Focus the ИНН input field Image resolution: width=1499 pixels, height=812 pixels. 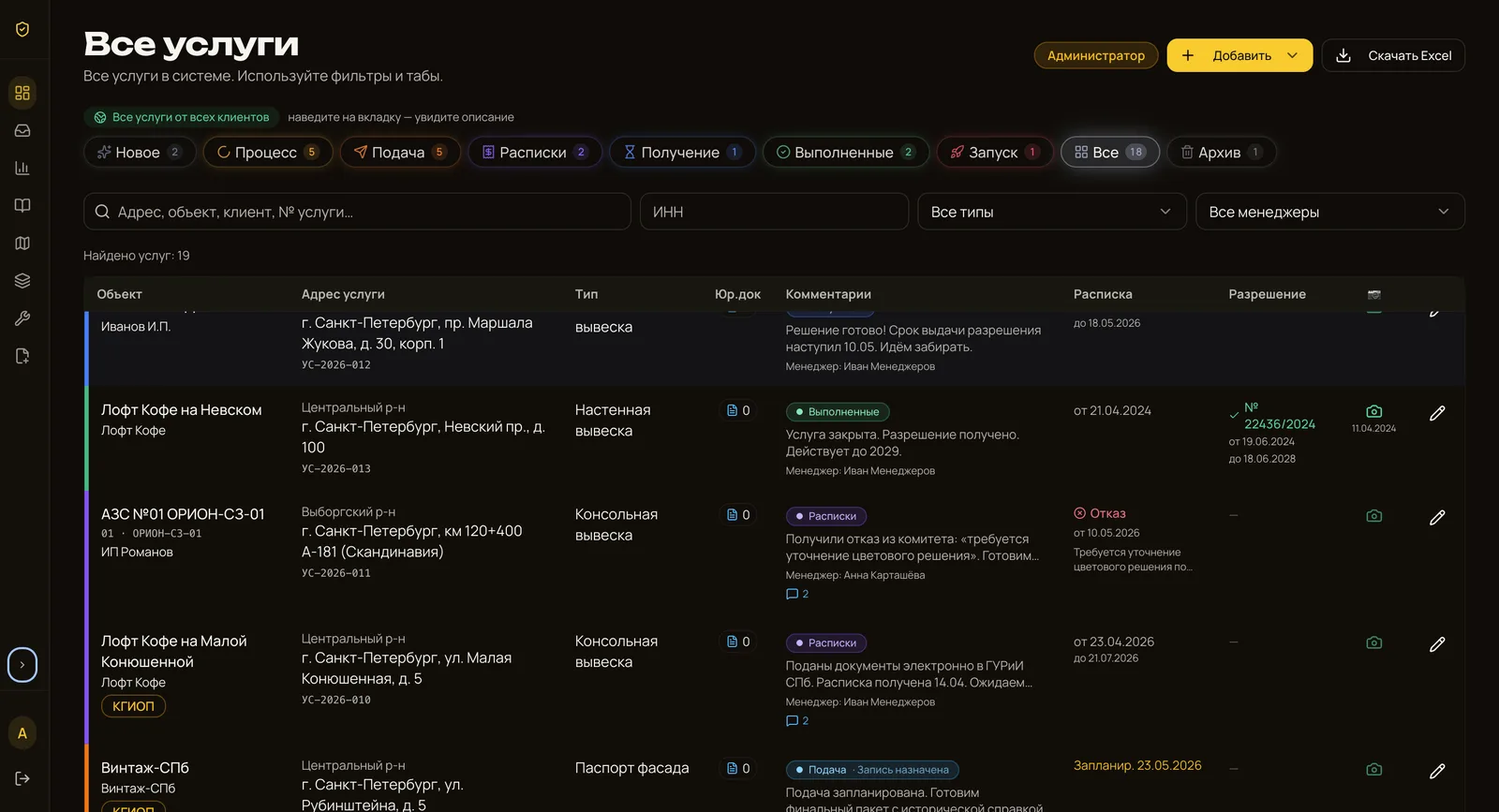774,212
